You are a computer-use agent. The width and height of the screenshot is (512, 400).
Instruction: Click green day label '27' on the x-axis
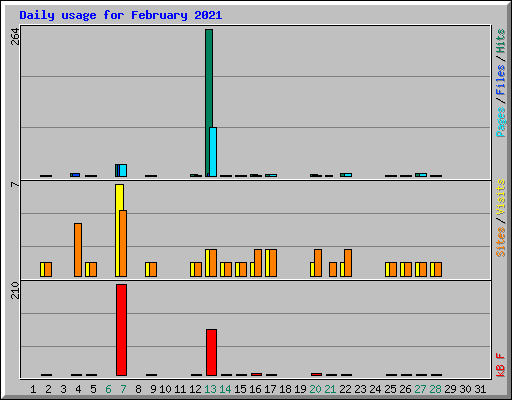pos(420,389)
